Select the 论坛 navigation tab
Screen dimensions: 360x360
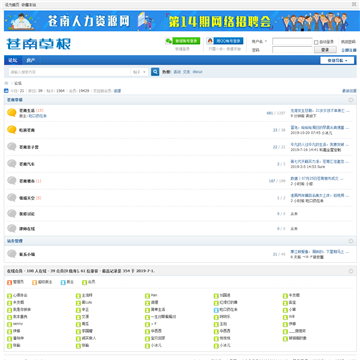(x=13, y=60)
